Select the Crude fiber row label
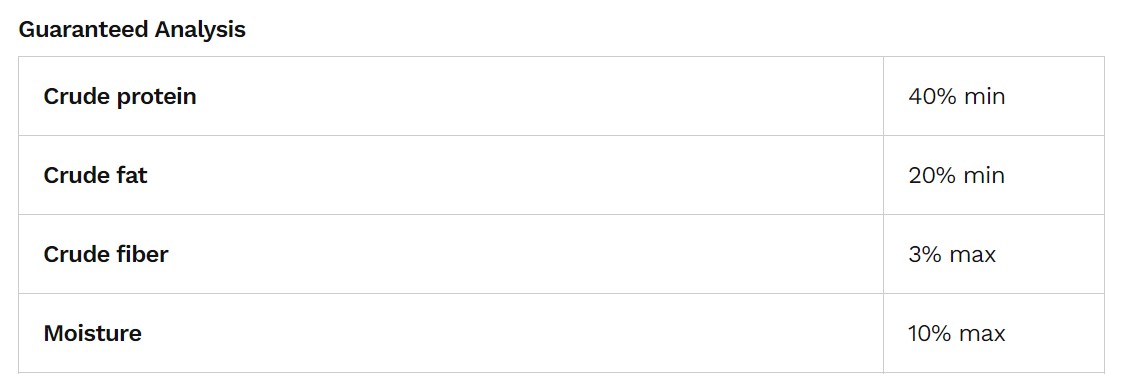1126x374 pixels. tap(106, 254)
